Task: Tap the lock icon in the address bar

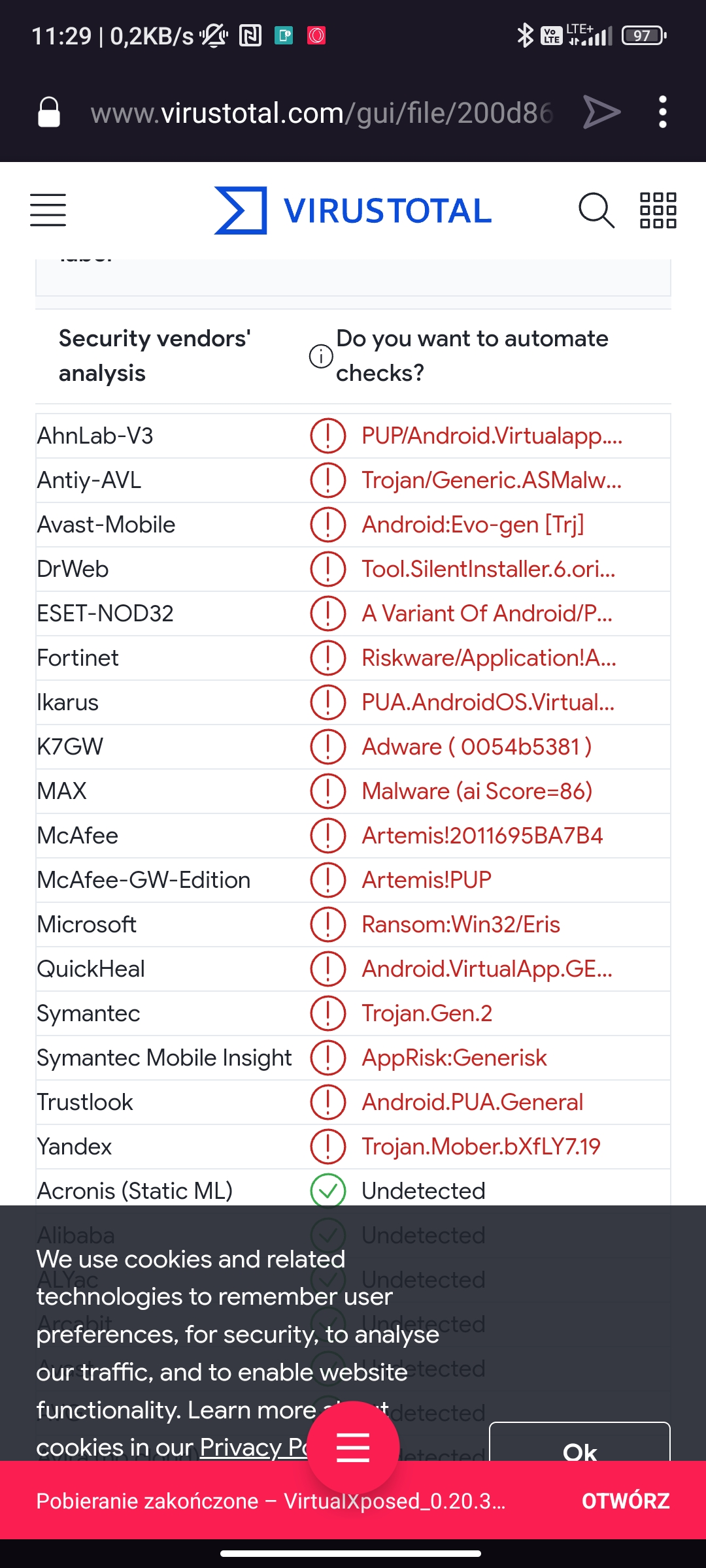Action: pyautogui.click(x=49, y=111)
